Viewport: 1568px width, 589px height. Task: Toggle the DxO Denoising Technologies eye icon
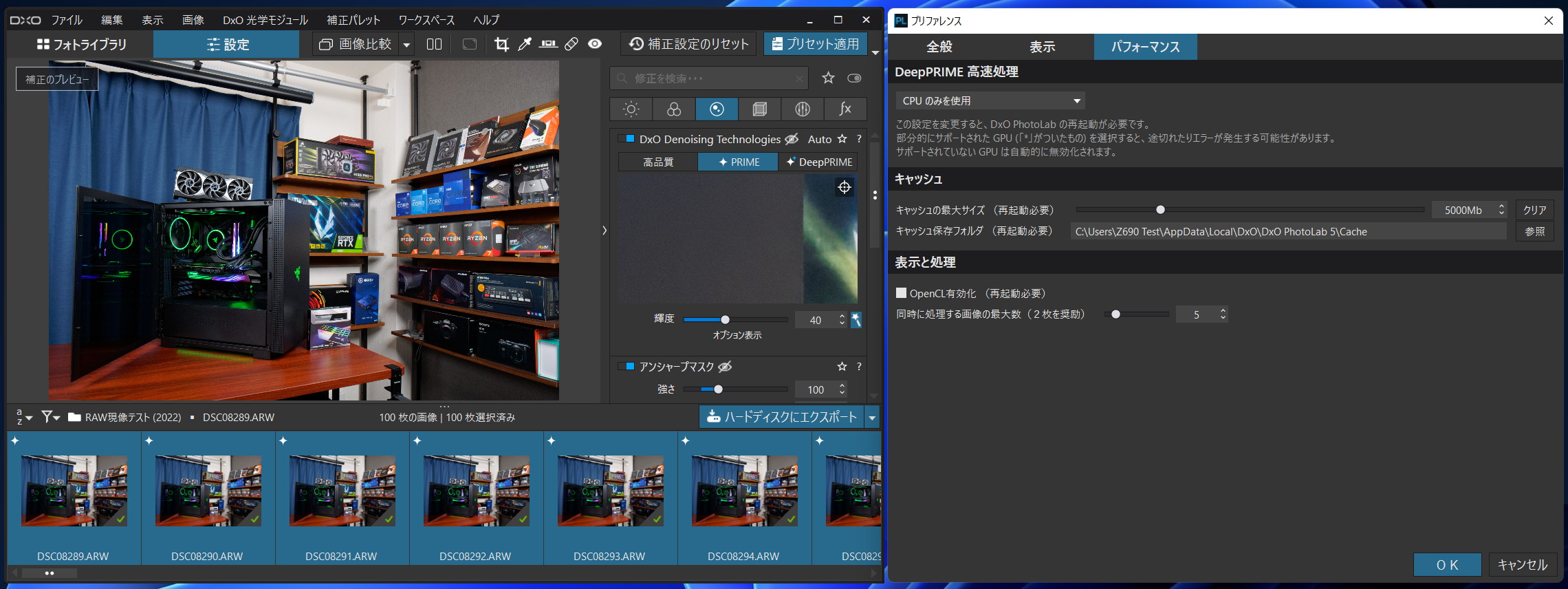tap(792, 139)
